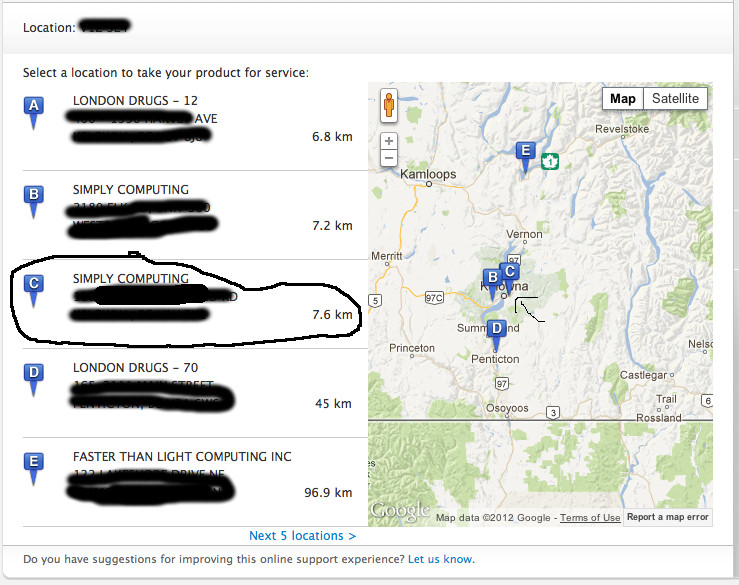Click Merritt label on map
This screenshot has width=739, height=585.
click(x=386, y=256)
